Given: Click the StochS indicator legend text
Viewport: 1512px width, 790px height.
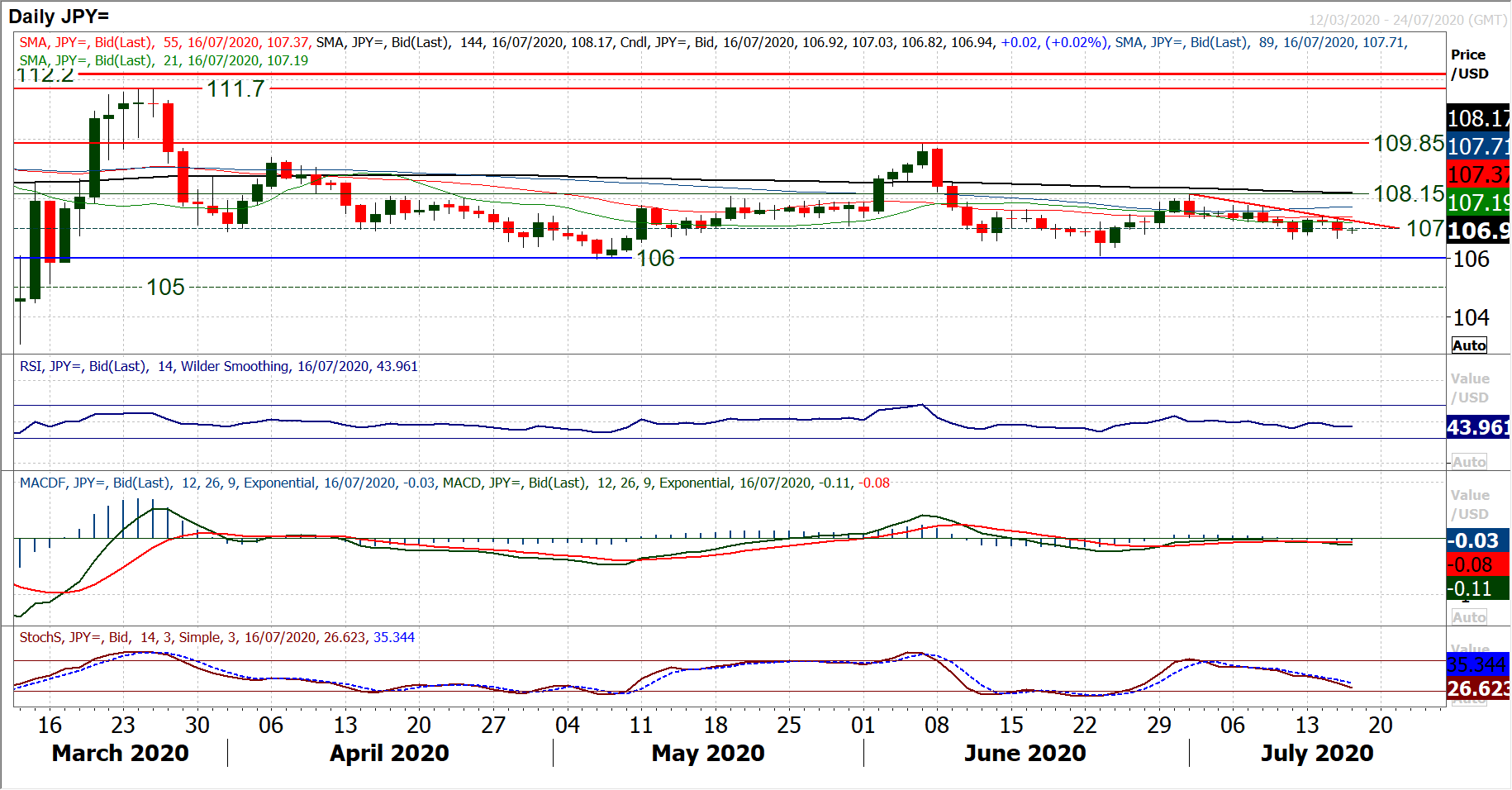Looking at the screenshot, I should pos(217,637).
